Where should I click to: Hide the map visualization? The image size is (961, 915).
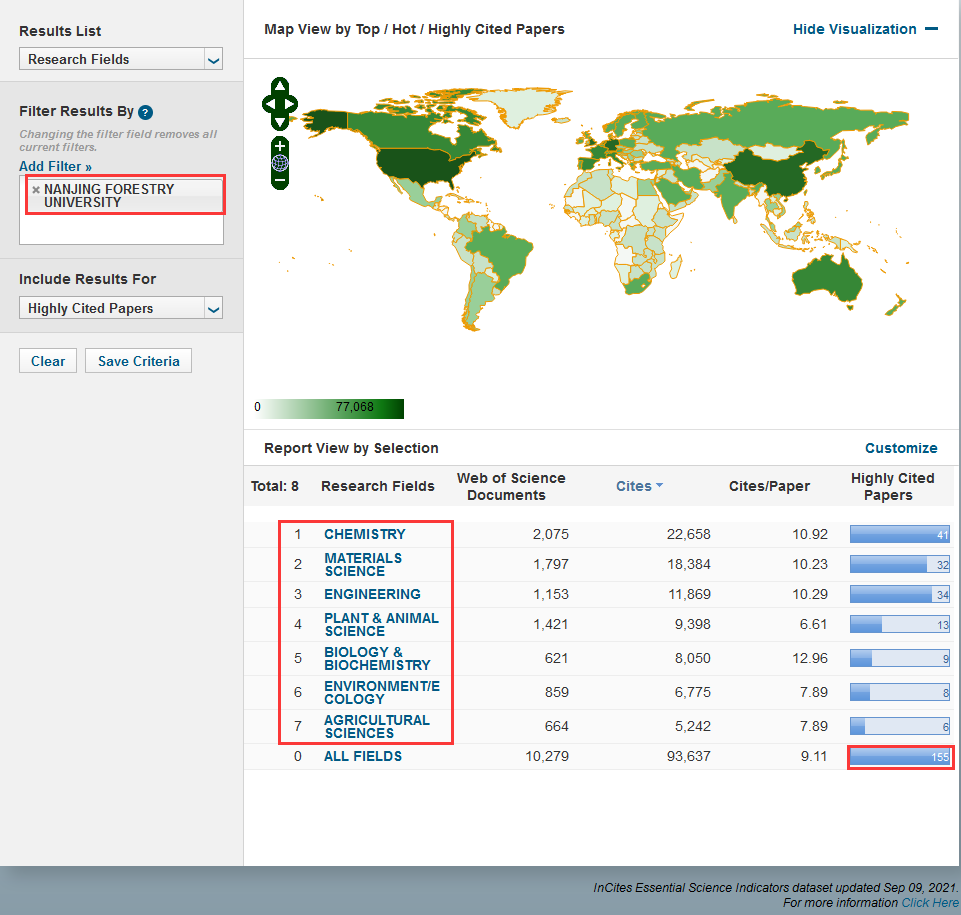865,29
